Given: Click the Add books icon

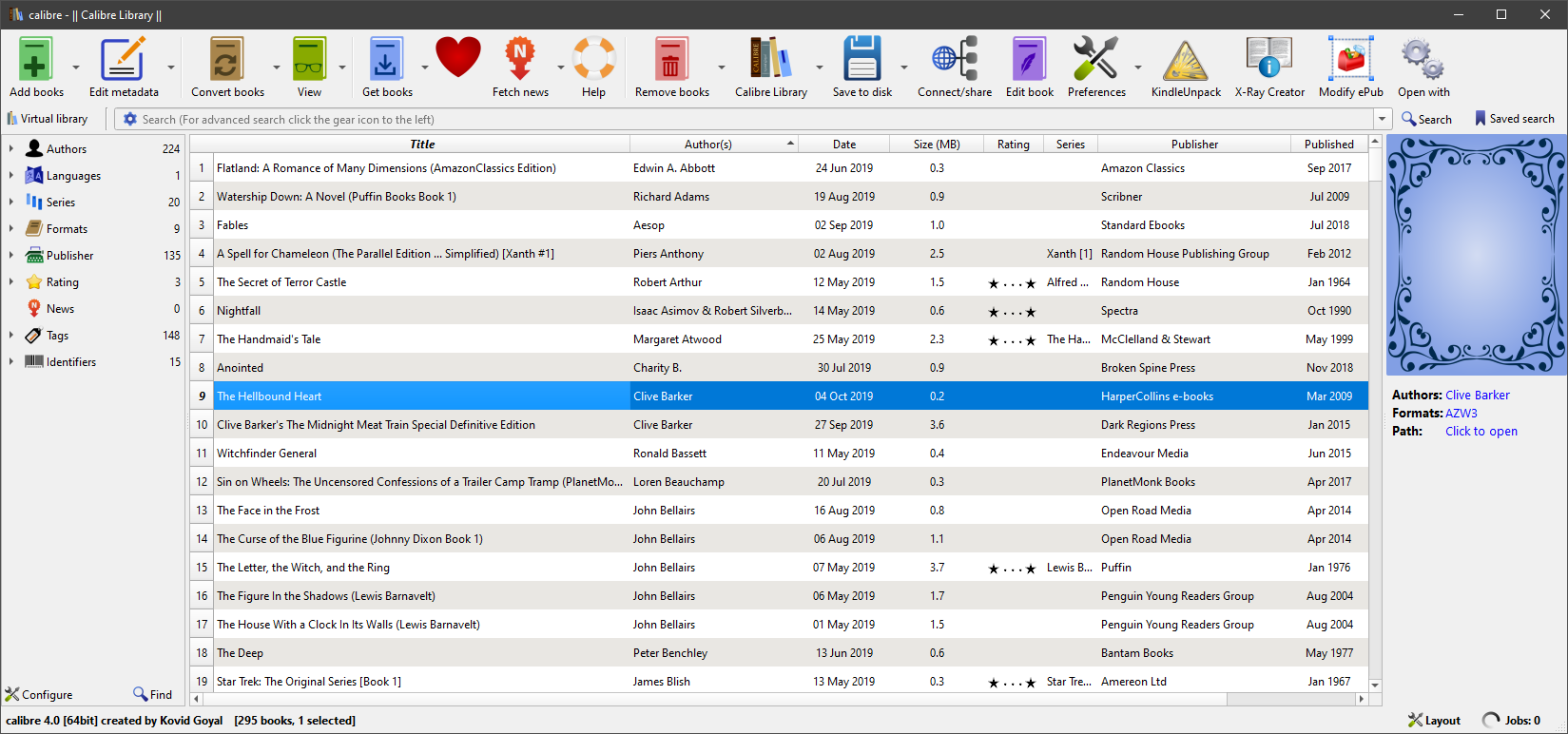Looking at the screenshot, I should 35,60.
